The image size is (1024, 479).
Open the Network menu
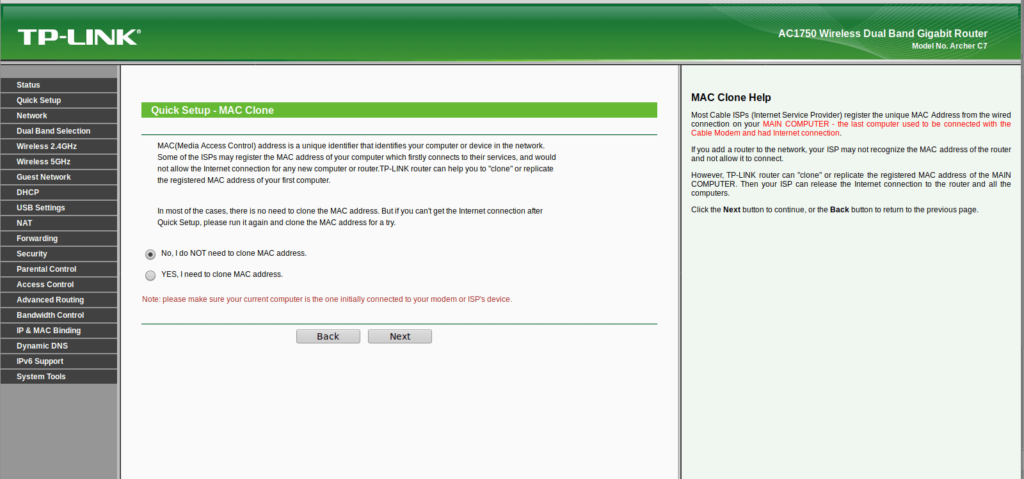[59, 116]
